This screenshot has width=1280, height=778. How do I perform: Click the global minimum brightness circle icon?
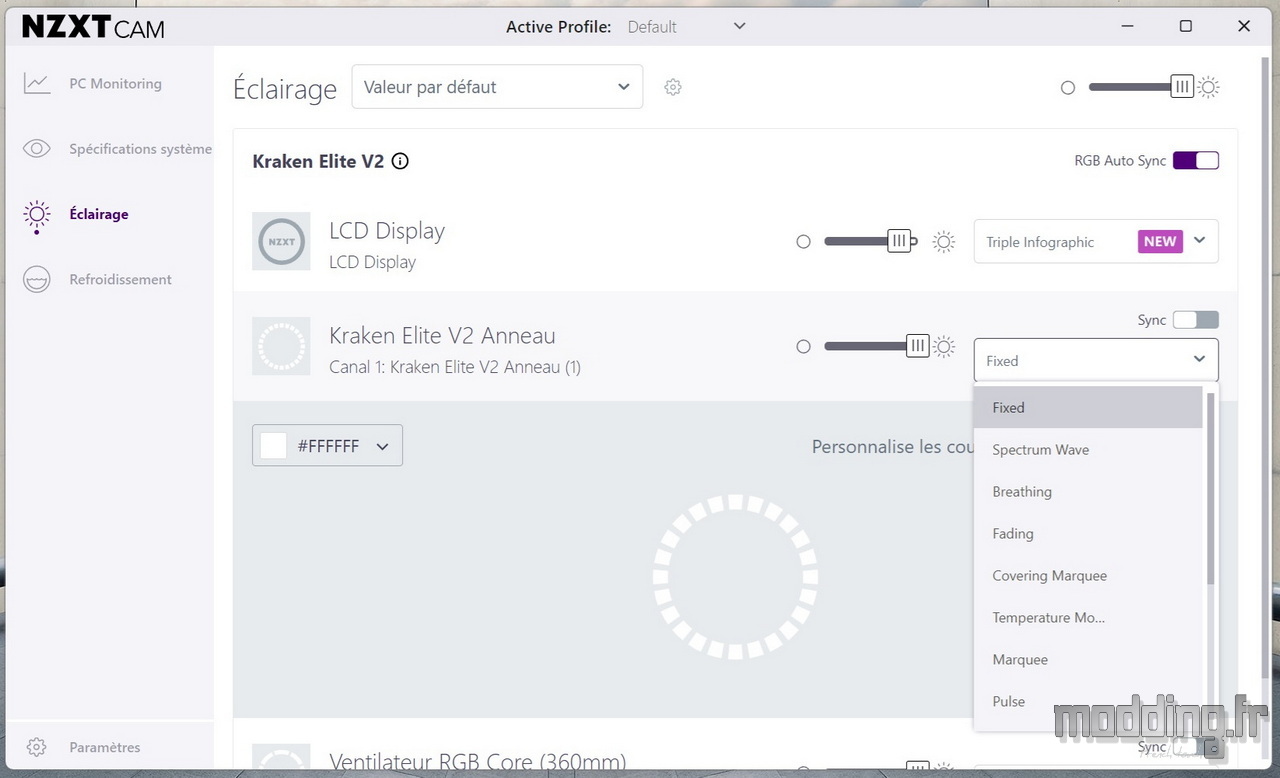[x=1068, y=88]
